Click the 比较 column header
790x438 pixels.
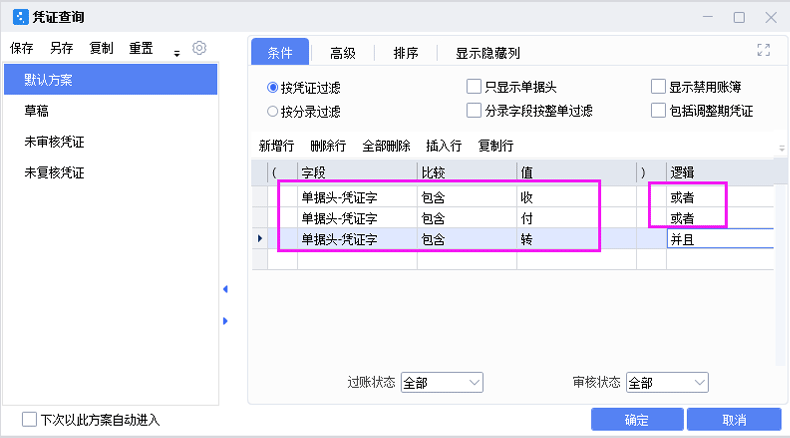pyautogui.click(x=467, y=173)
